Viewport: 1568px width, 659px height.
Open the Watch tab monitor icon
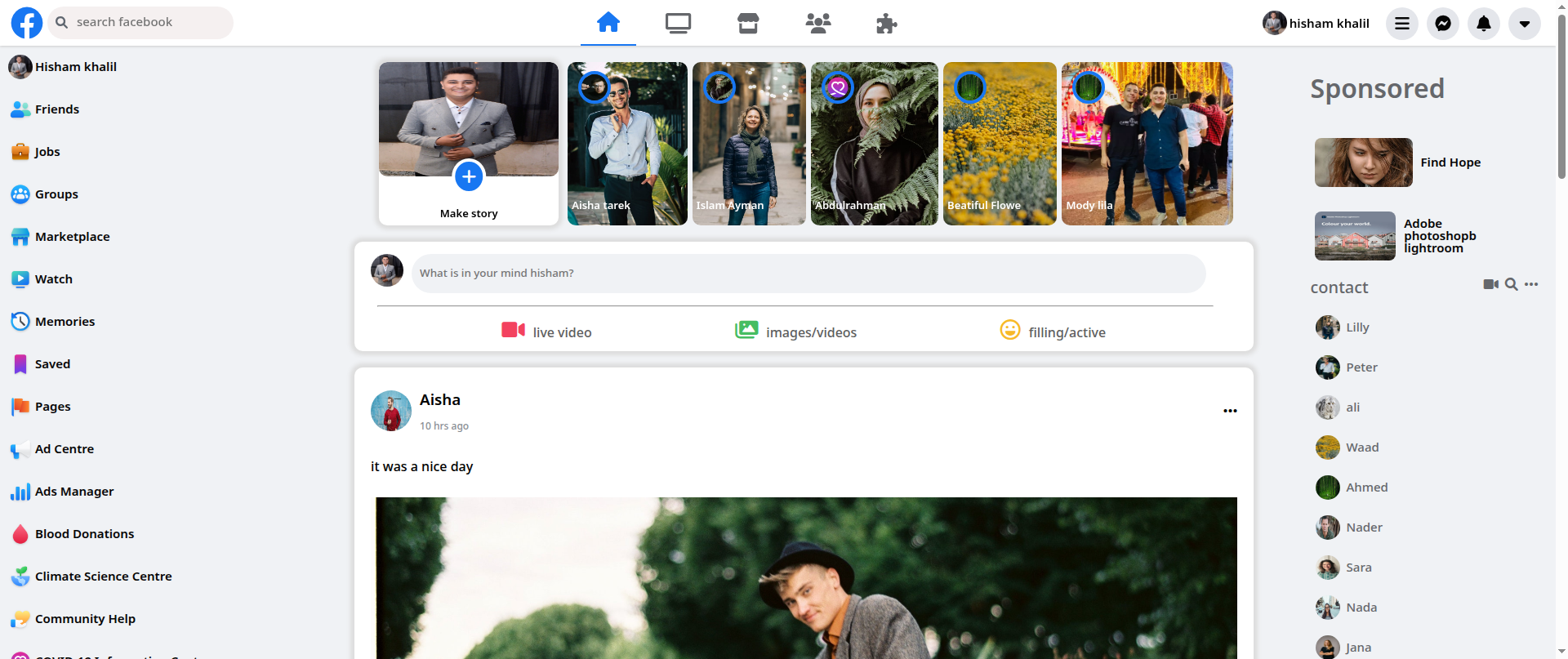[x=678, y=24]
